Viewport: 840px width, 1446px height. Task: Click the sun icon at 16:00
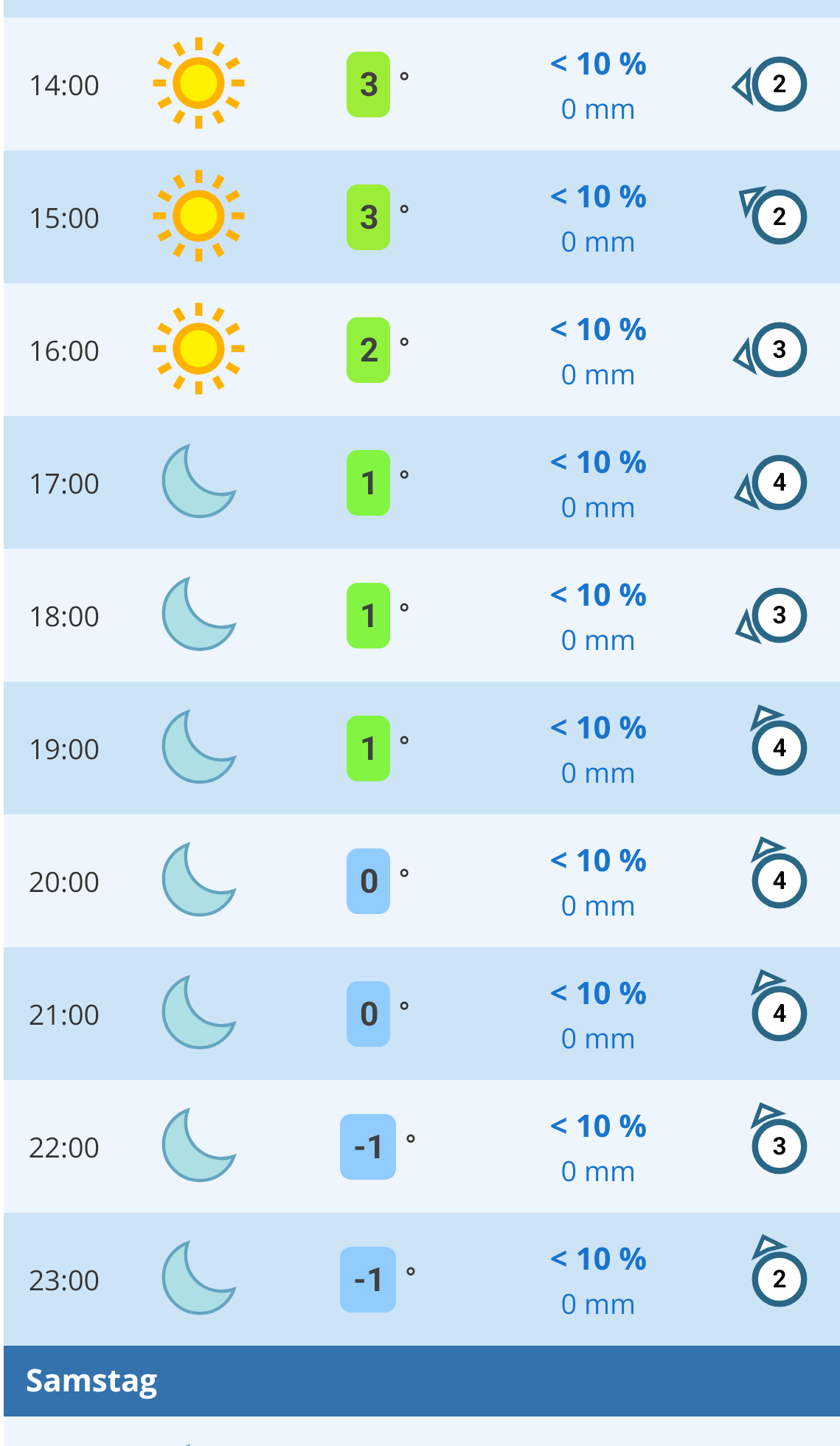(x=198, y=349)
